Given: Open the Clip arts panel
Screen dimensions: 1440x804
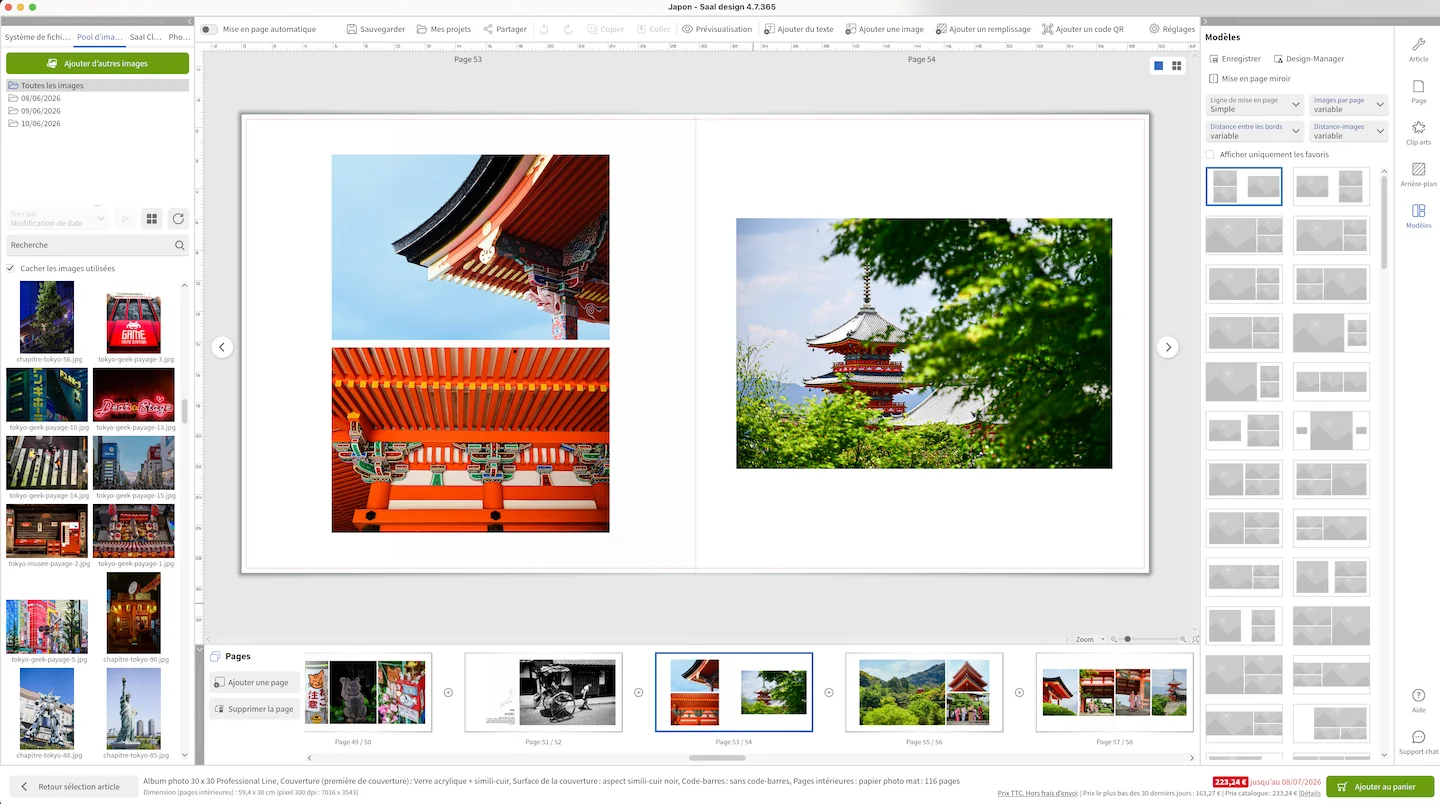Looking at the screenshot, I should pos(1418,133).
